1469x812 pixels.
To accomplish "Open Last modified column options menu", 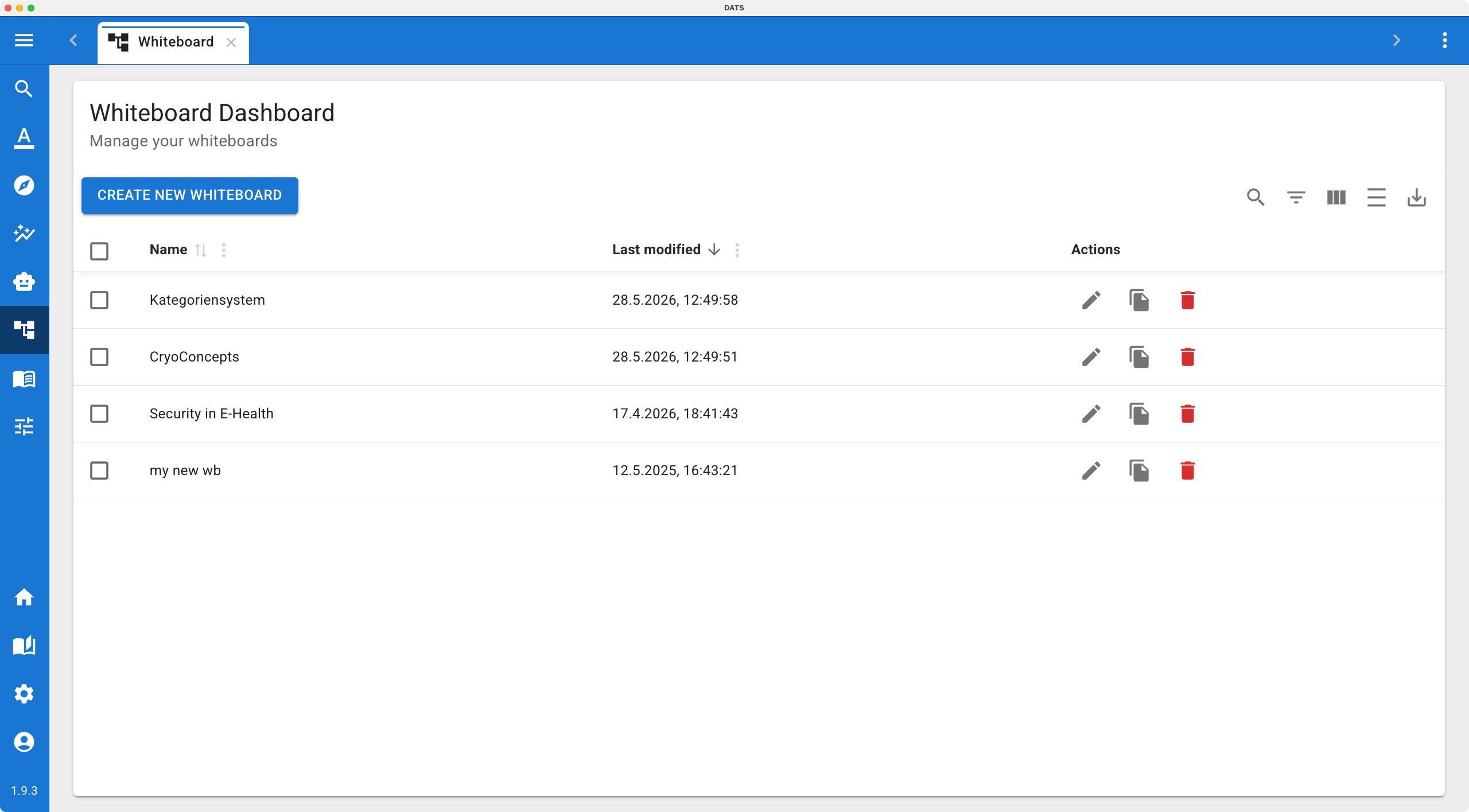I will 737,250.
